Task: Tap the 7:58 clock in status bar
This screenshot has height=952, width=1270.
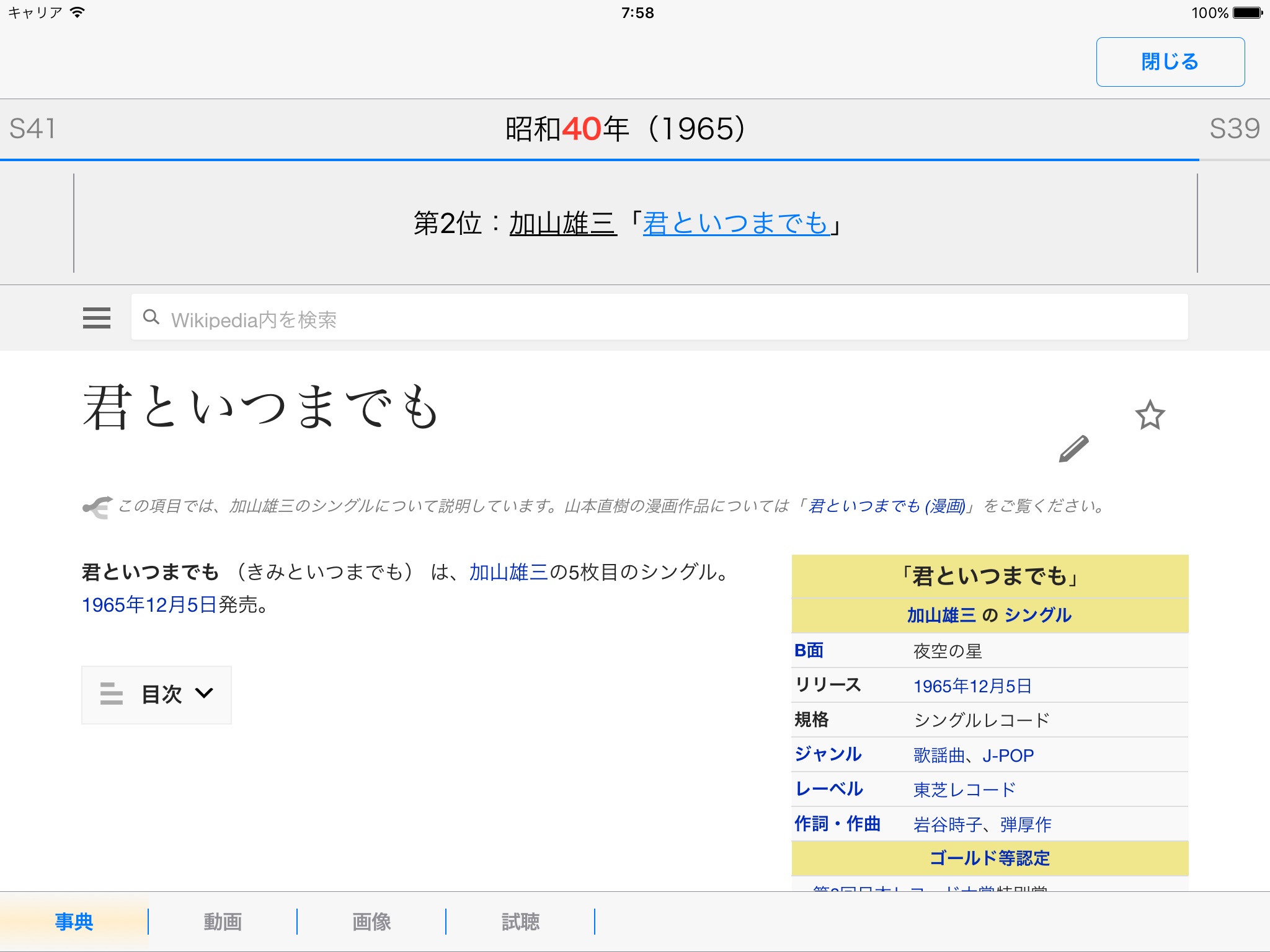Action: (637, 12)
